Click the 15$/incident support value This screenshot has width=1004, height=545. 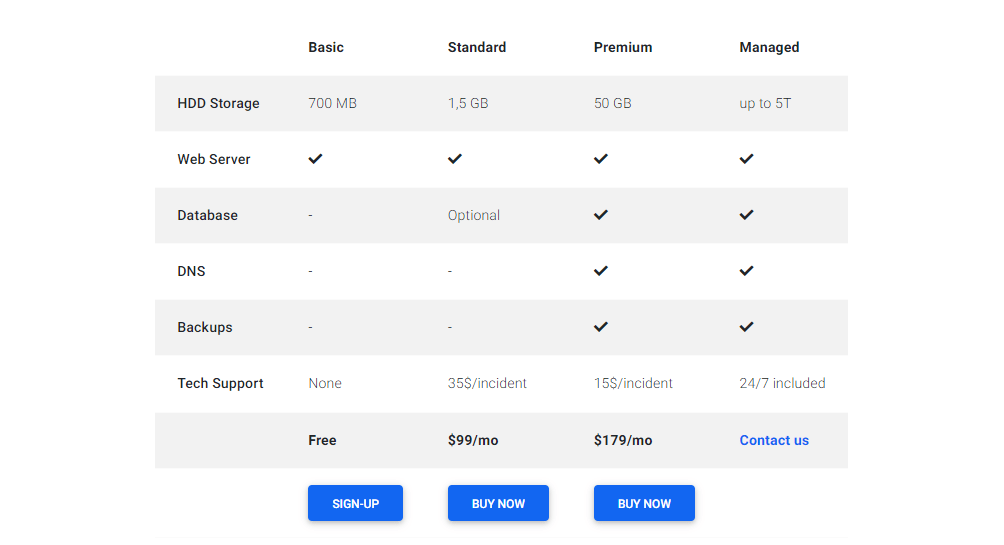coord(633,383)
